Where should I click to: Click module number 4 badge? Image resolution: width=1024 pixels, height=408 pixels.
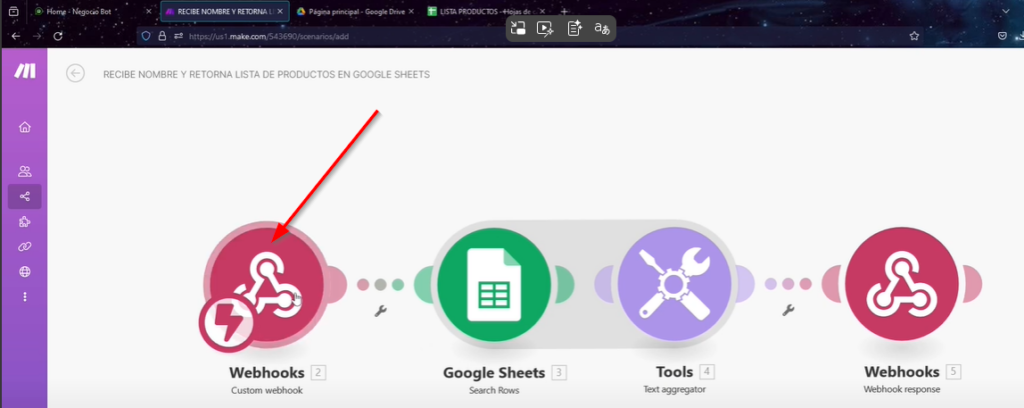707,372
